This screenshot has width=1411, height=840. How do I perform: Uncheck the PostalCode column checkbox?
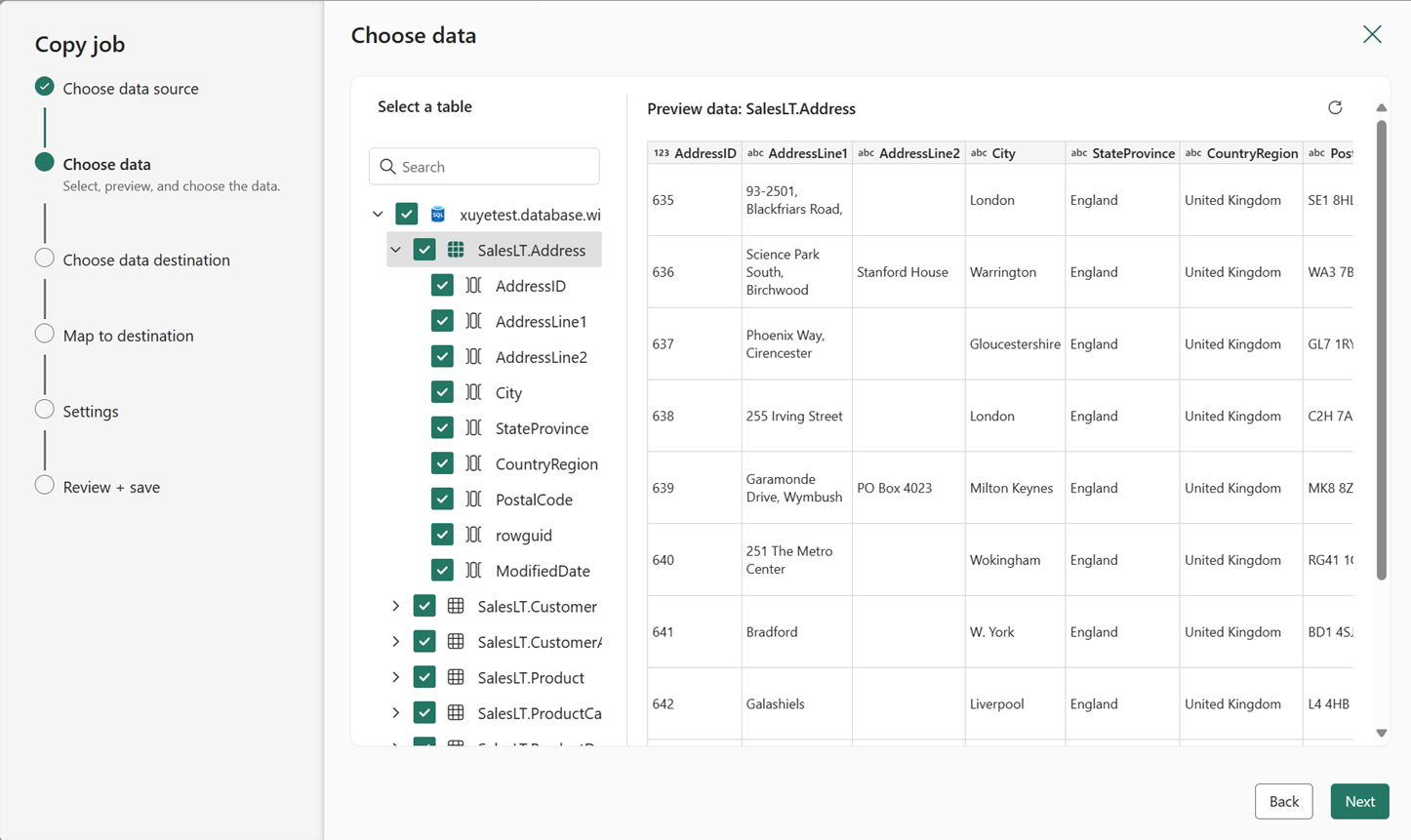point(442,500)
